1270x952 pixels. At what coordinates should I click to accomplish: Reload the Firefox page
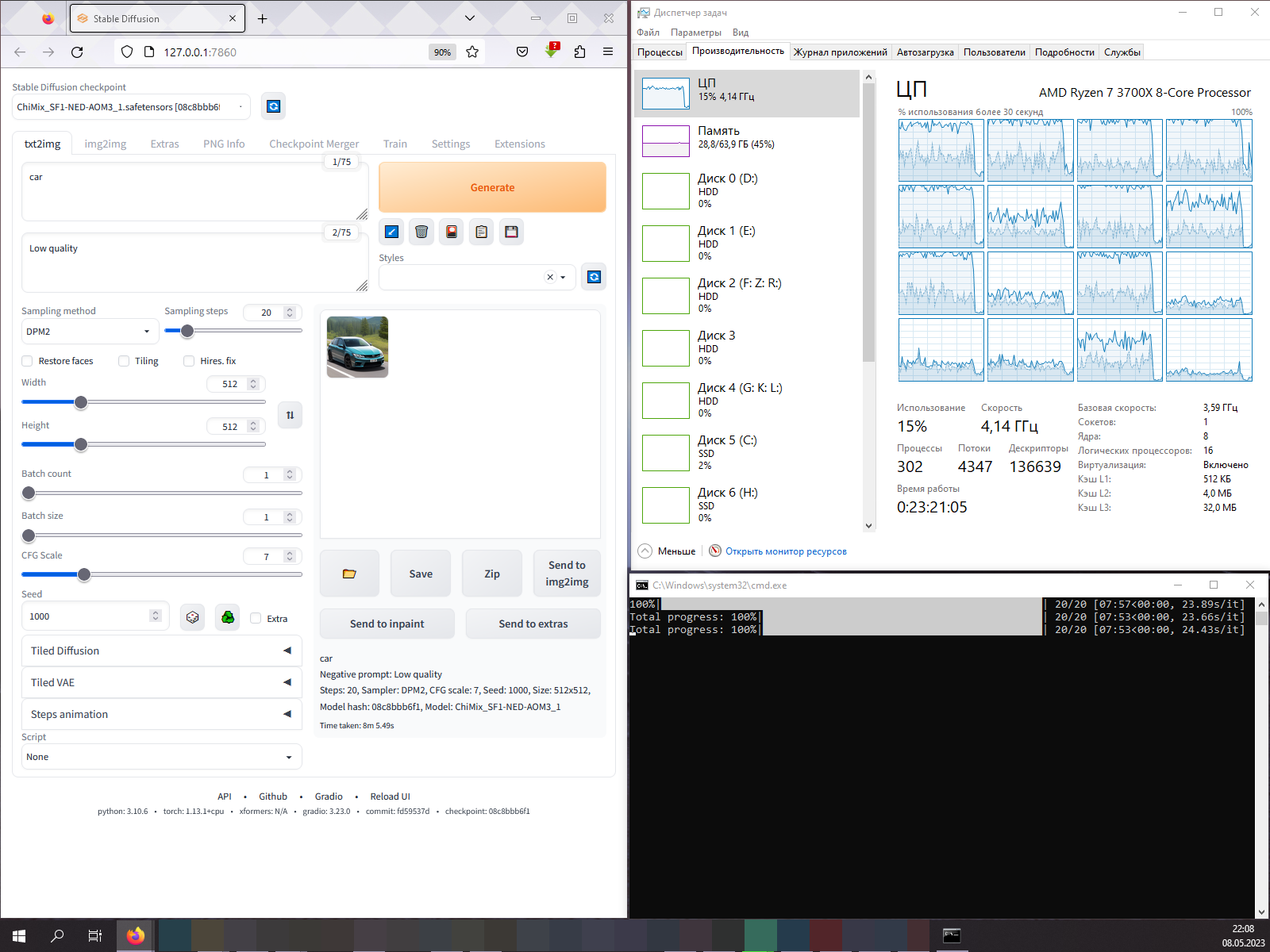(77, 52)
